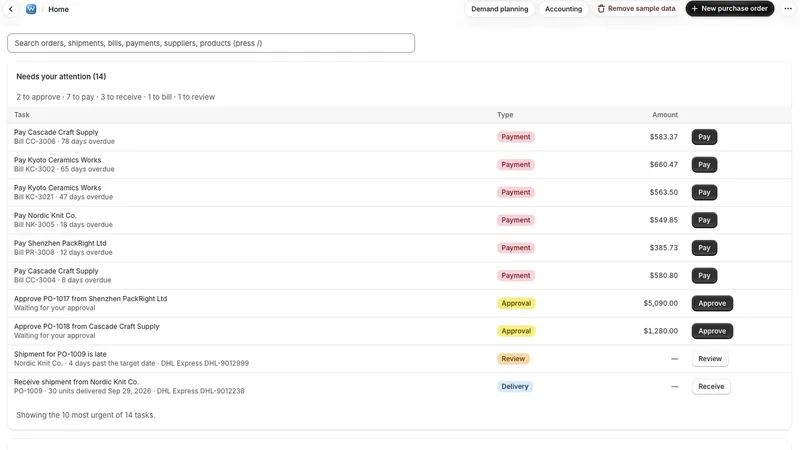The width and height of the screenshot is (800, 450).
Task: Click the 'Needs your attention (14)' heading
Action: tap(61, 77)
